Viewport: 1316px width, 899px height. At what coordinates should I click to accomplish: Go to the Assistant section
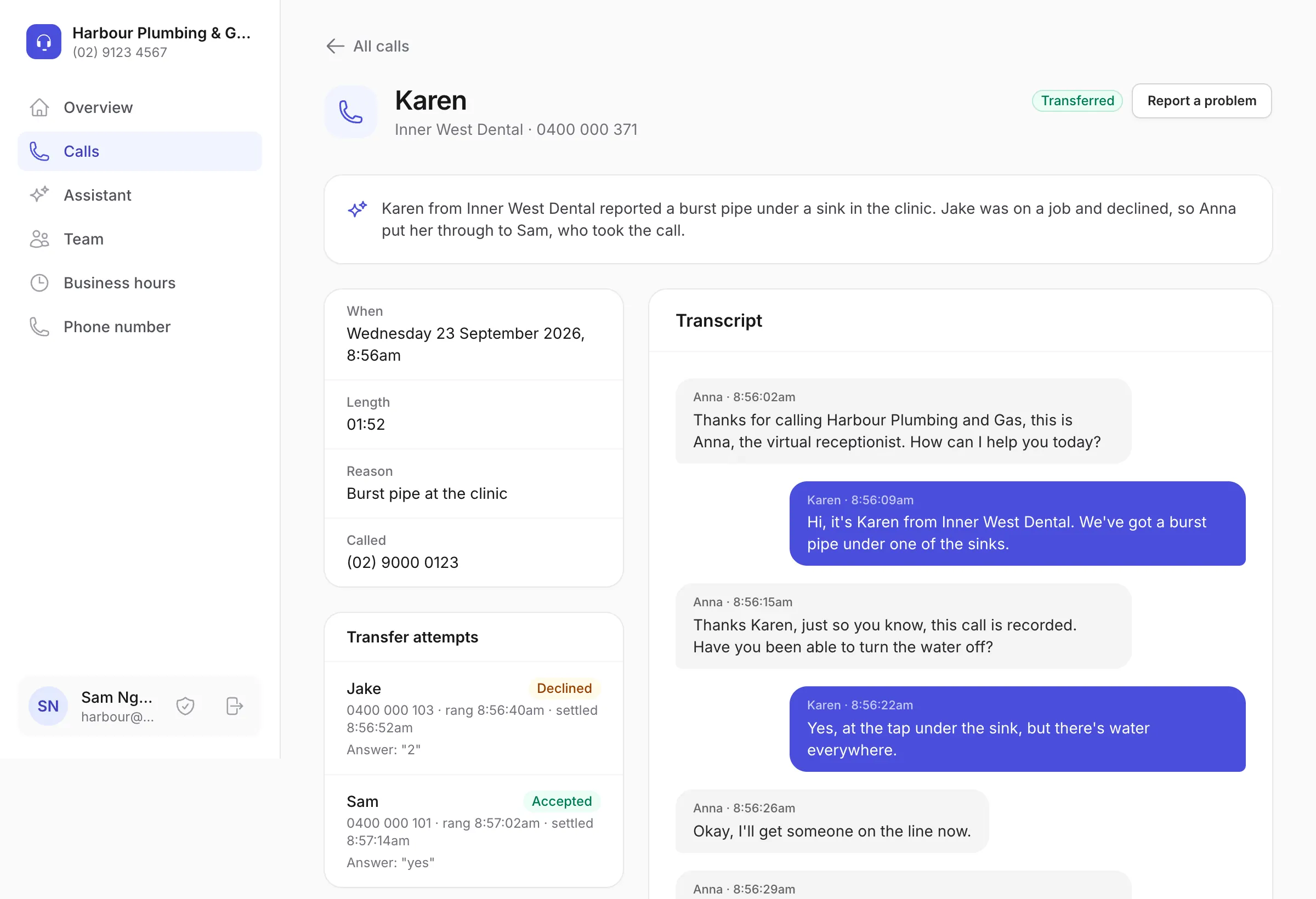140,195
